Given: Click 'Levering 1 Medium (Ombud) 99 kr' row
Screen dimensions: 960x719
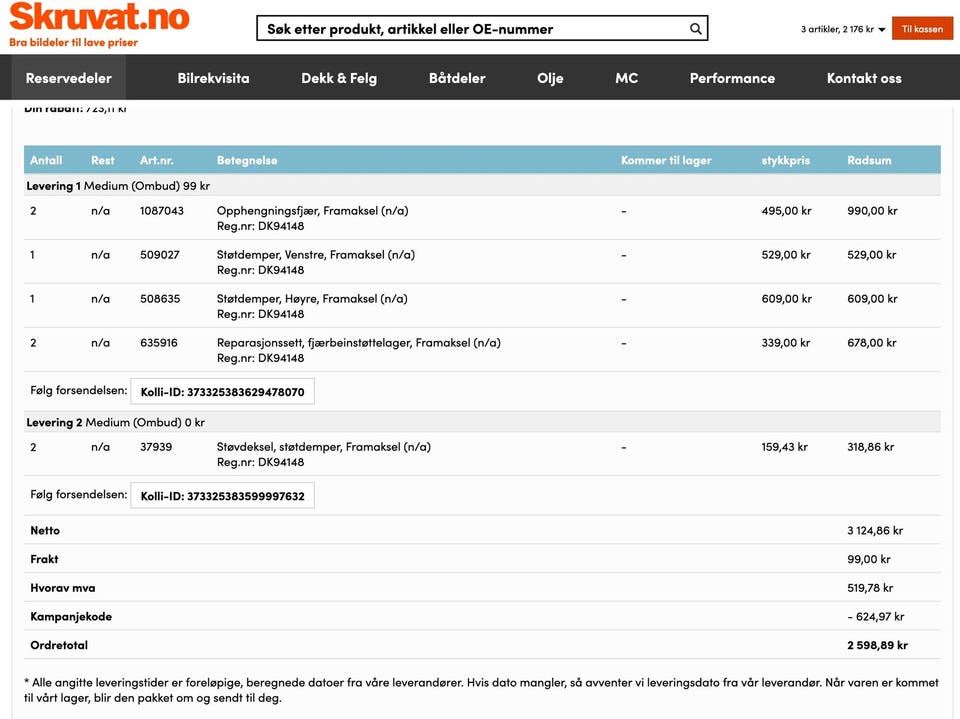Looking at the screenshot, I should click(x=482, y=186).
